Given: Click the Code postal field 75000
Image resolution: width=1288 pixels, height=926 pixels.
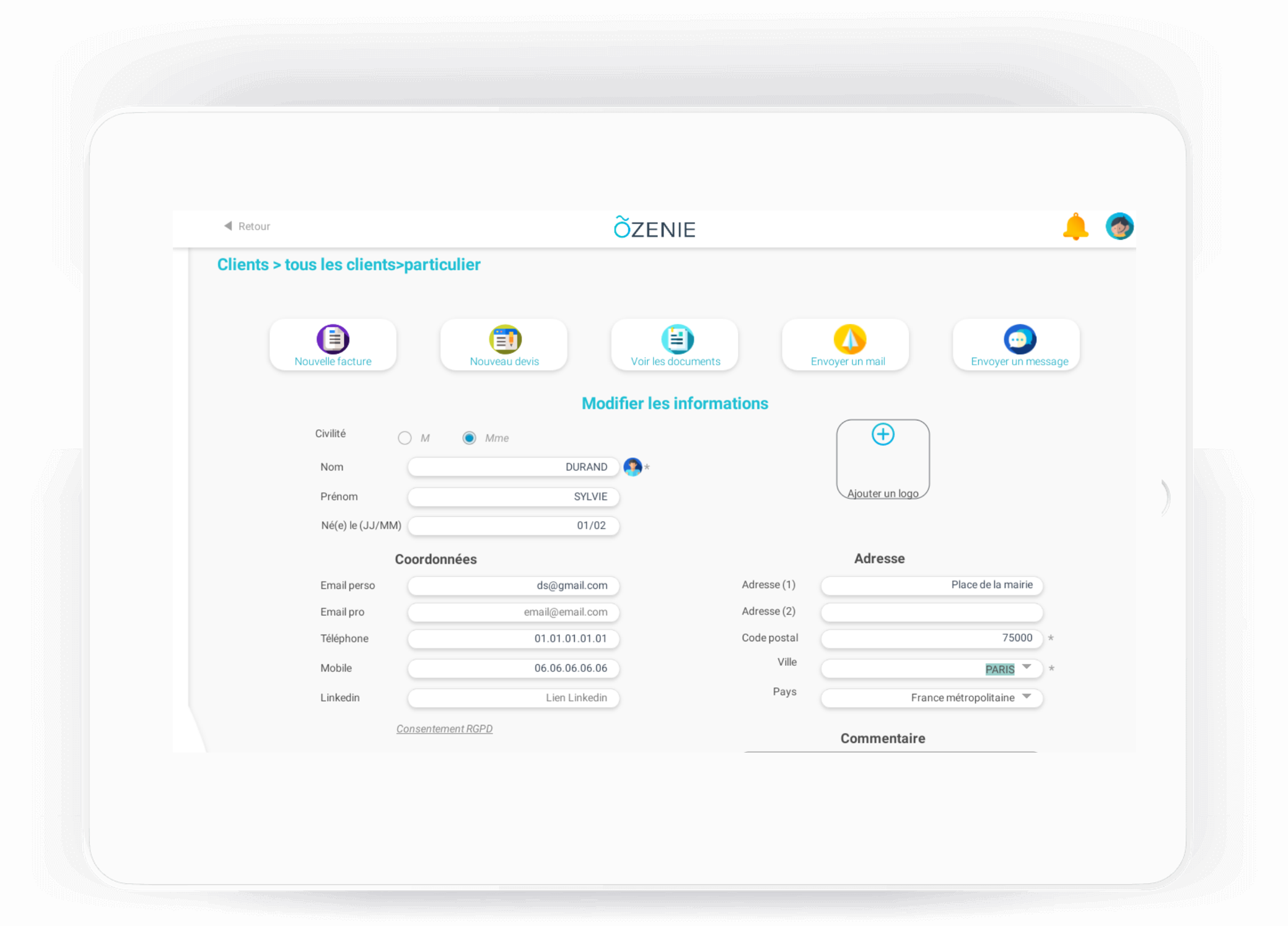Looking at the screenshot, I should point(931,638).
